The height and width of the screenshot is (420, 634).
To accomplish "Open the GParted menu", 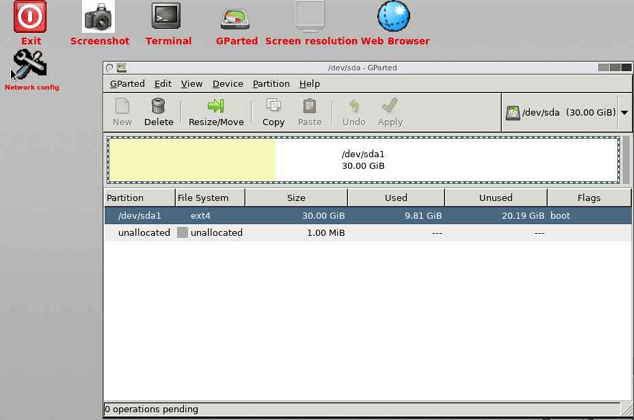I will [x=127, y=84].
